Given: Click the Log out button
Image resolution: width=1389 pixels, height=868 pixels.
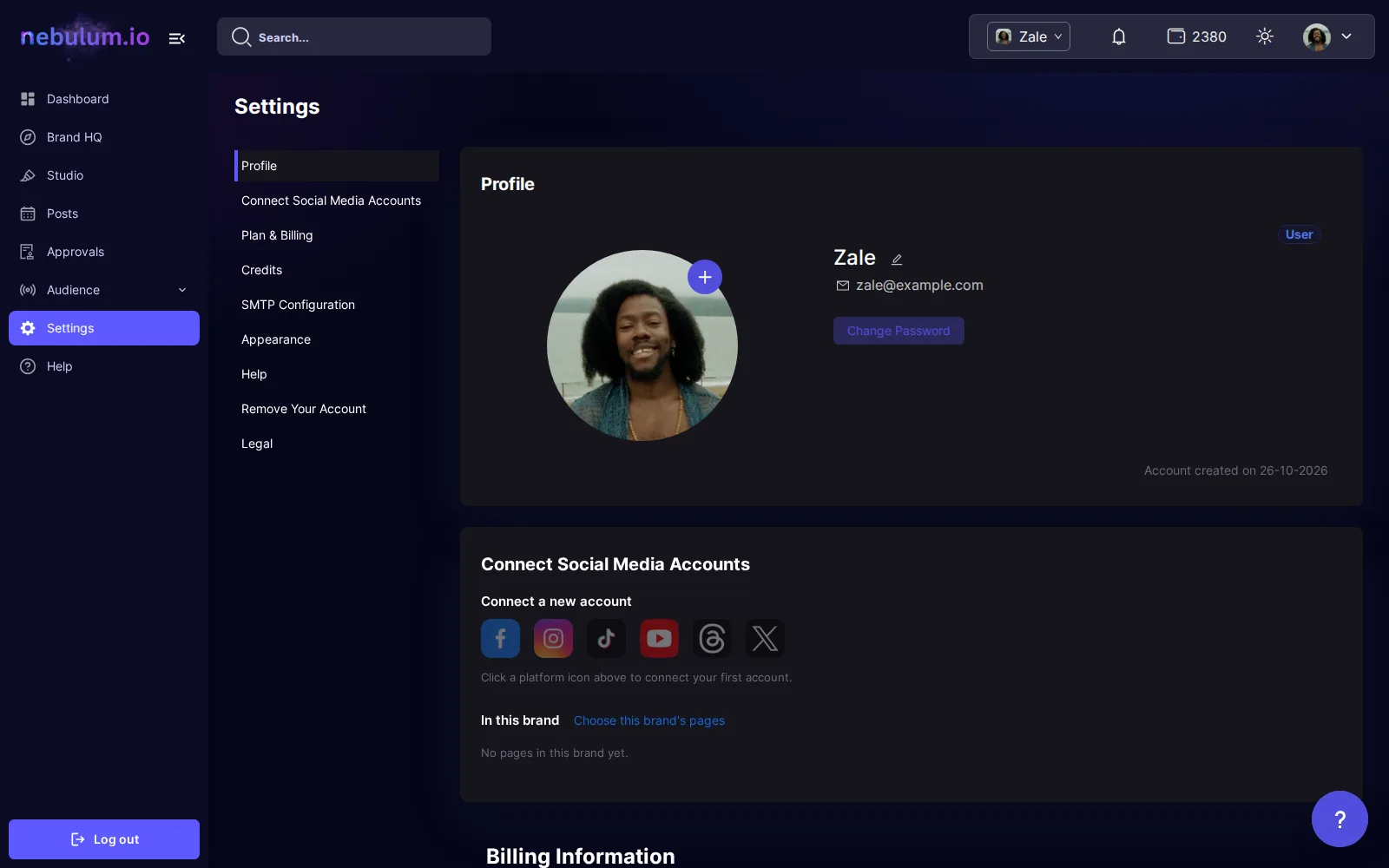Looking at the screenshot, I should 104,839.
